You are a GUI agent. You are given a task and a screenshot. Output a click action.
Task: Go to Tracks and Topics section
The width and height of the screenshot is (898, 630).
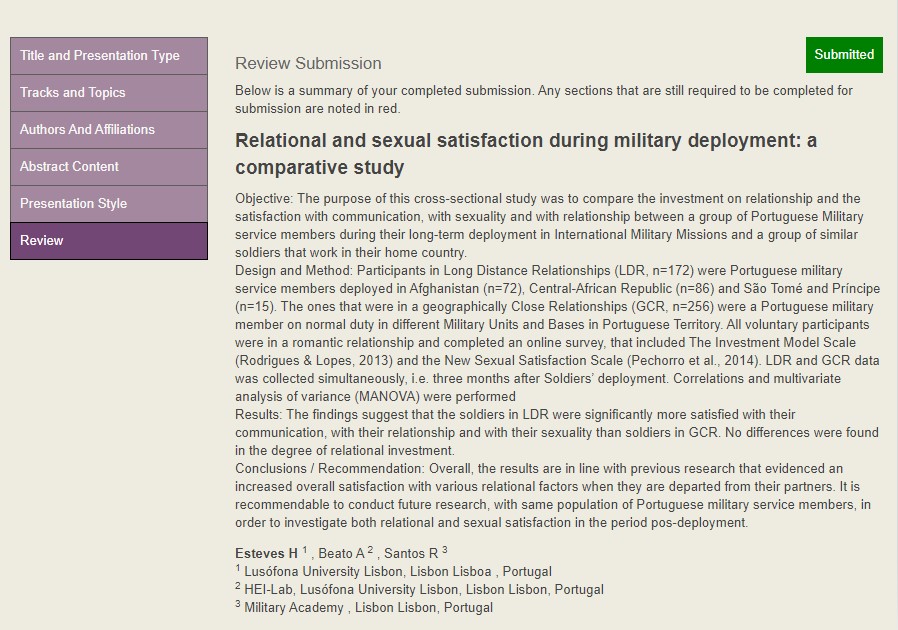pyautogui.click(x=109, y=93)
